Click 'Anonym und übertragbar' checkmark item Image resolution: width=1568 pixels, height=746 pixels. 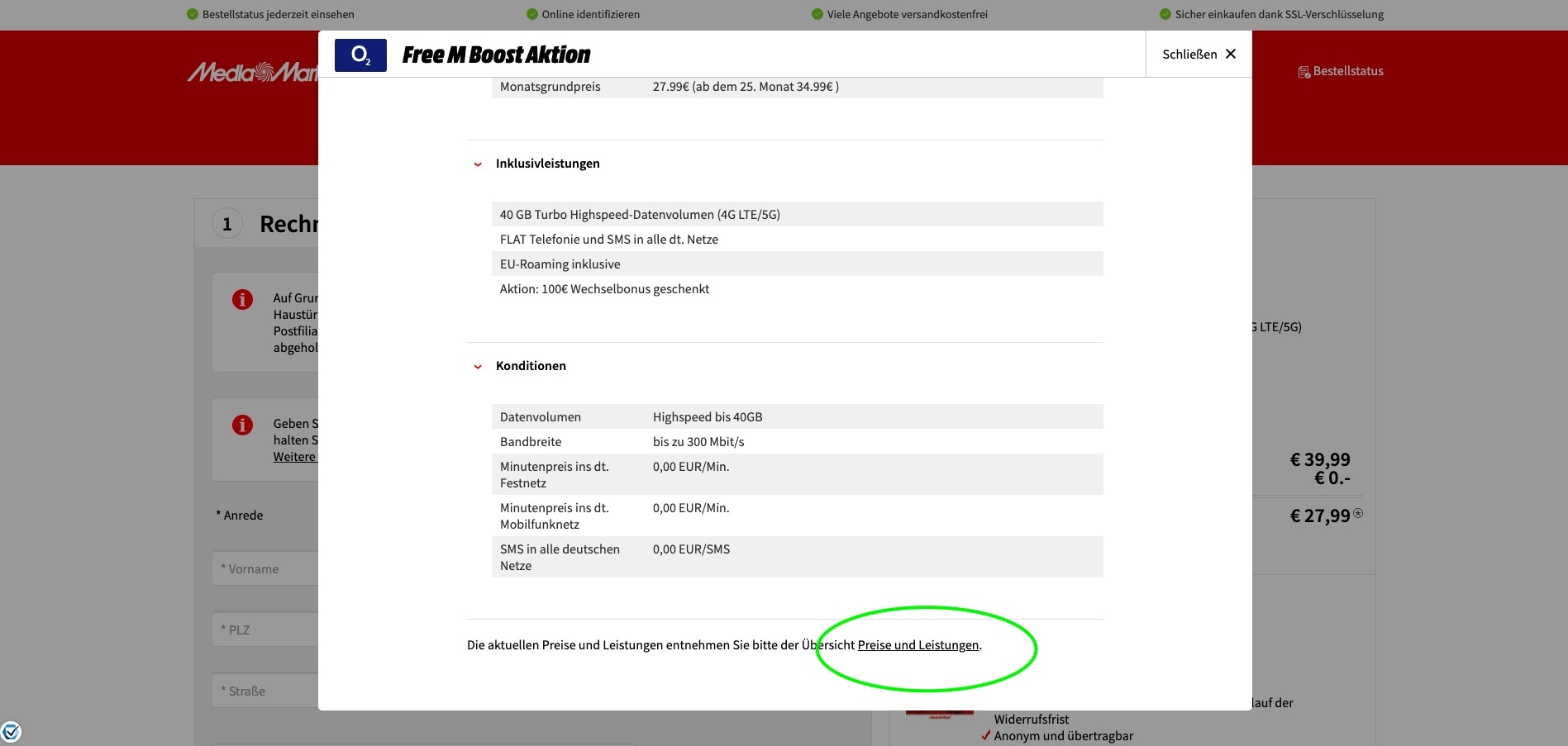tap(1057, 735)
